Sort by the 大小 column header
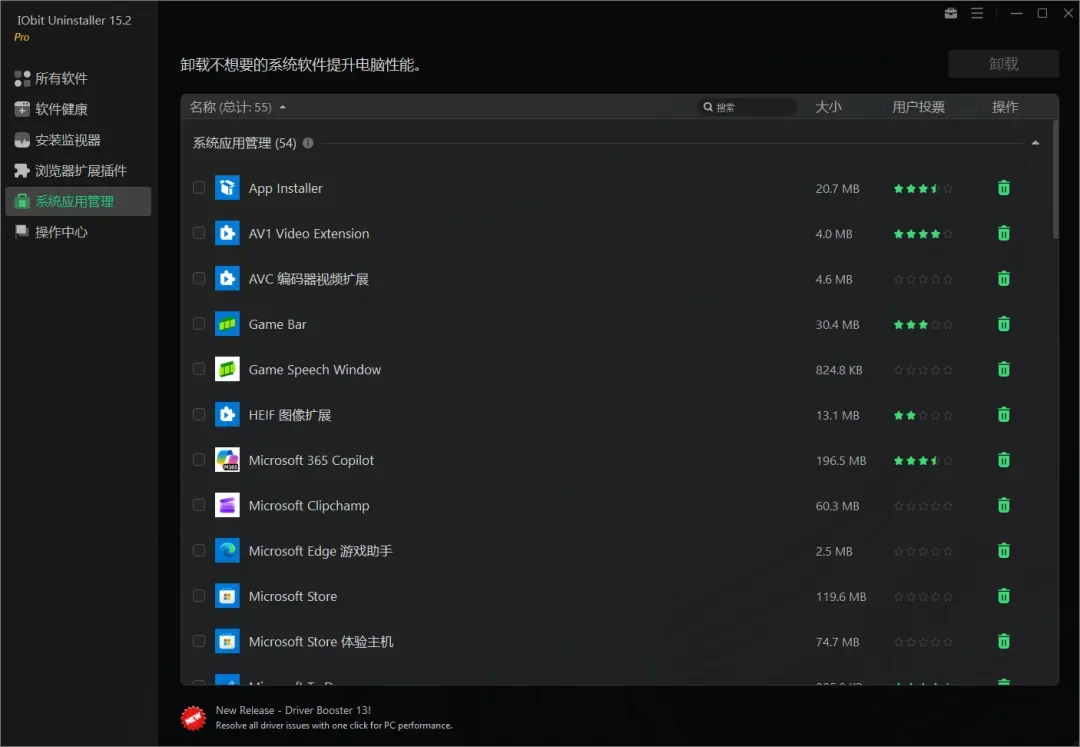This screenshot has width=1080, height=747. pyautogui.click(x=829, y=107)
